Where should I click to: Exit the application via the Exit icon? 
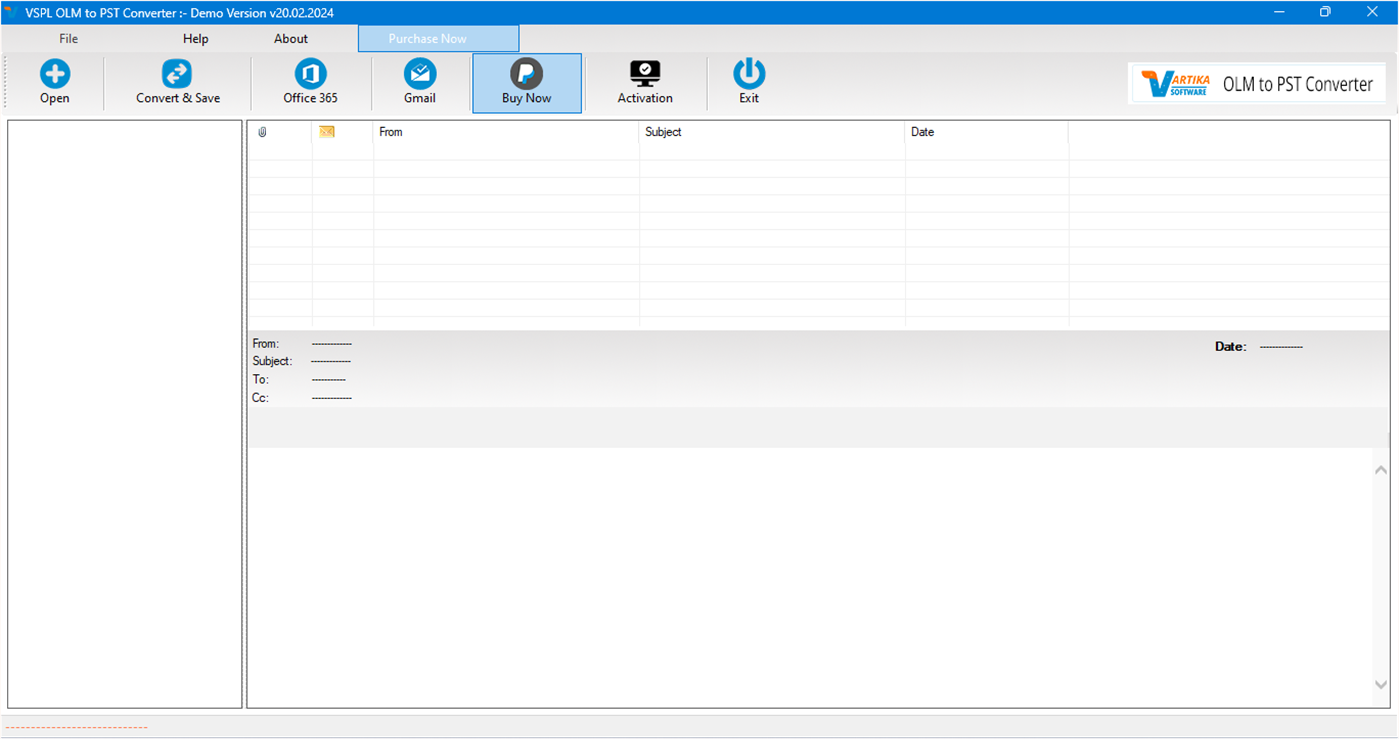pos(749,82)
